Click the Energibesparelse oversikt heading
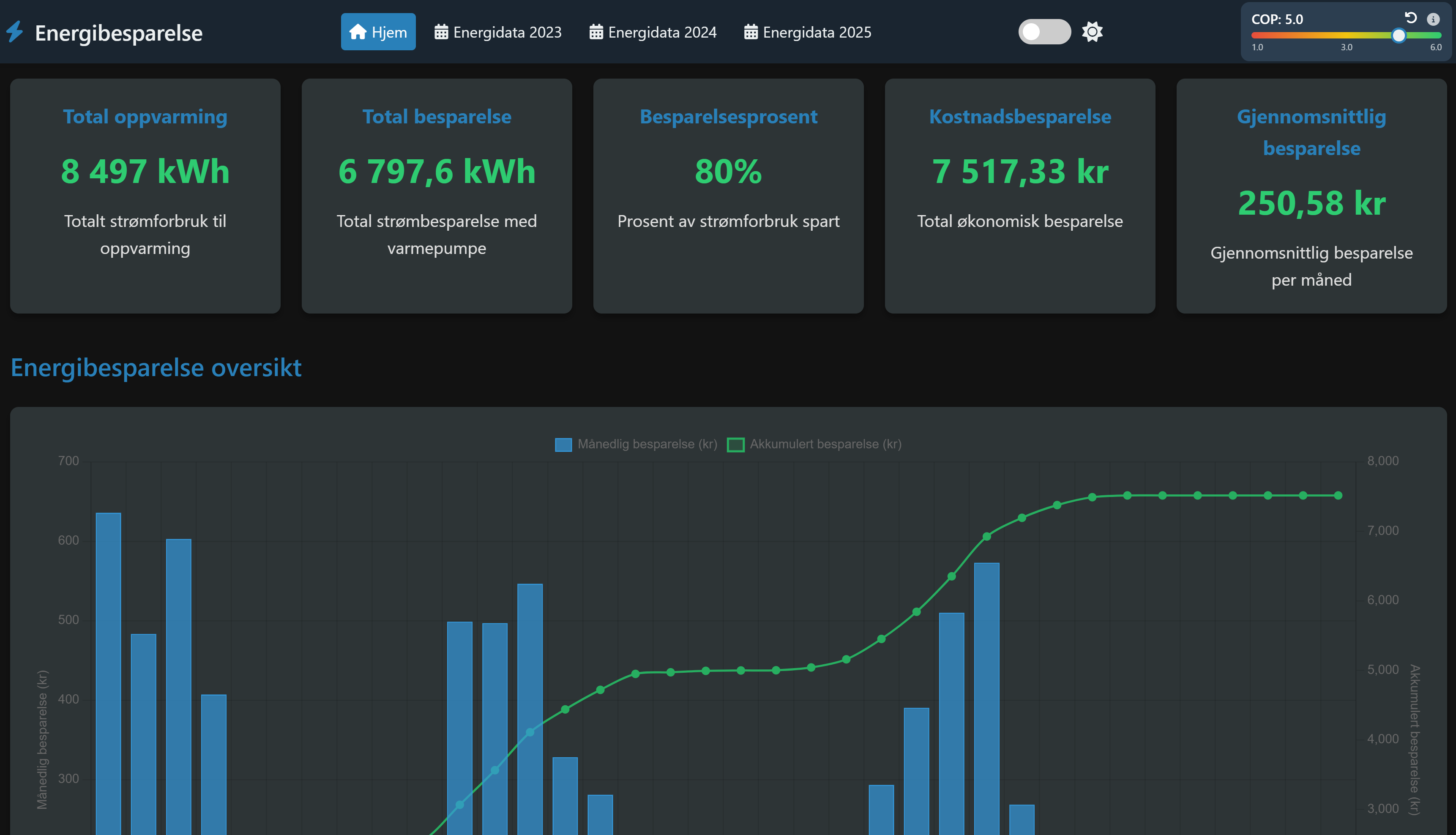The height and width of the screenshot is (835, 1456). (x=156, y=368)
